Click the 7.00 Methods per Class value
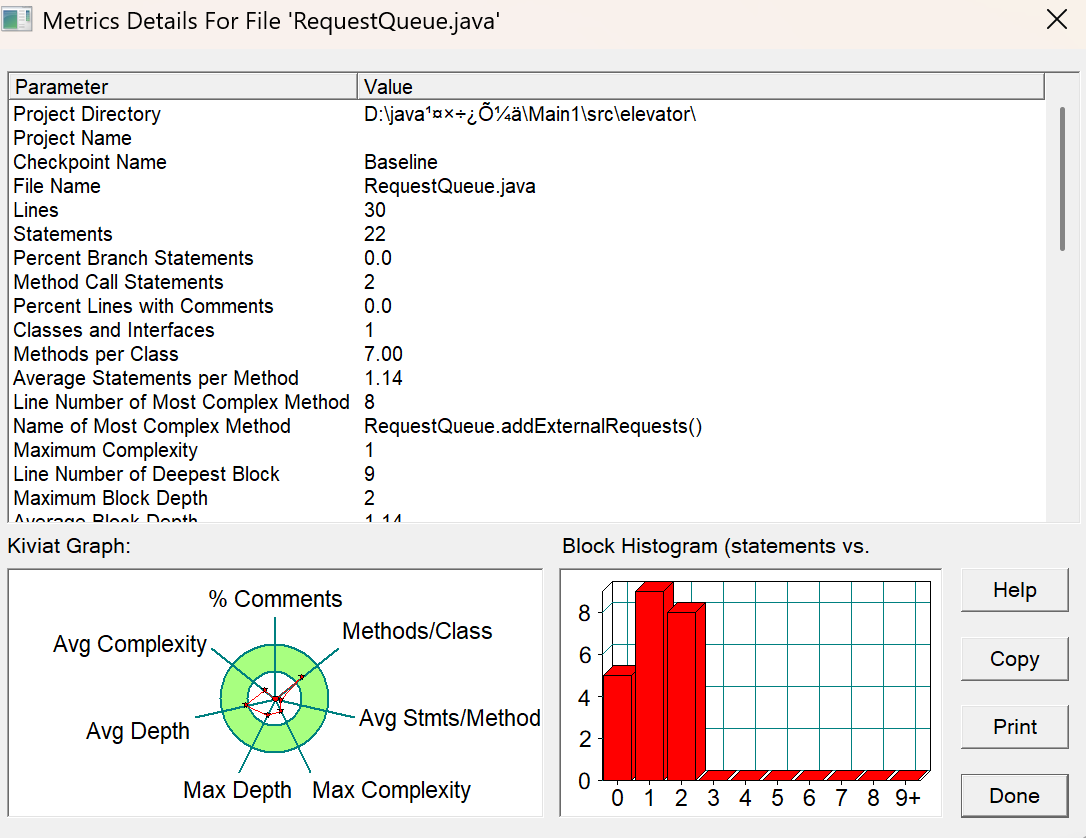Screen dimensions: 1086x838 point(383,354)
